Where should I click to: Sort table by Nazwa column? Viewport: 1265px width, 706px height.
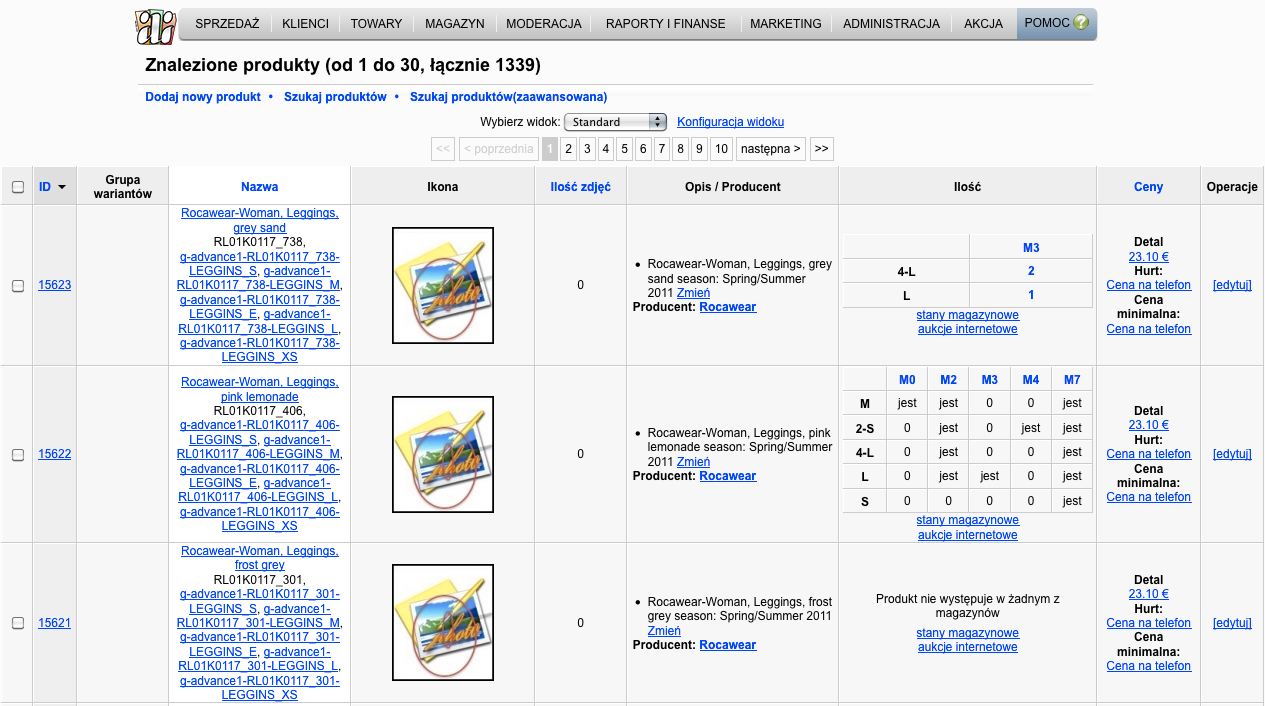pyautogui.click(x=259, y=187)
